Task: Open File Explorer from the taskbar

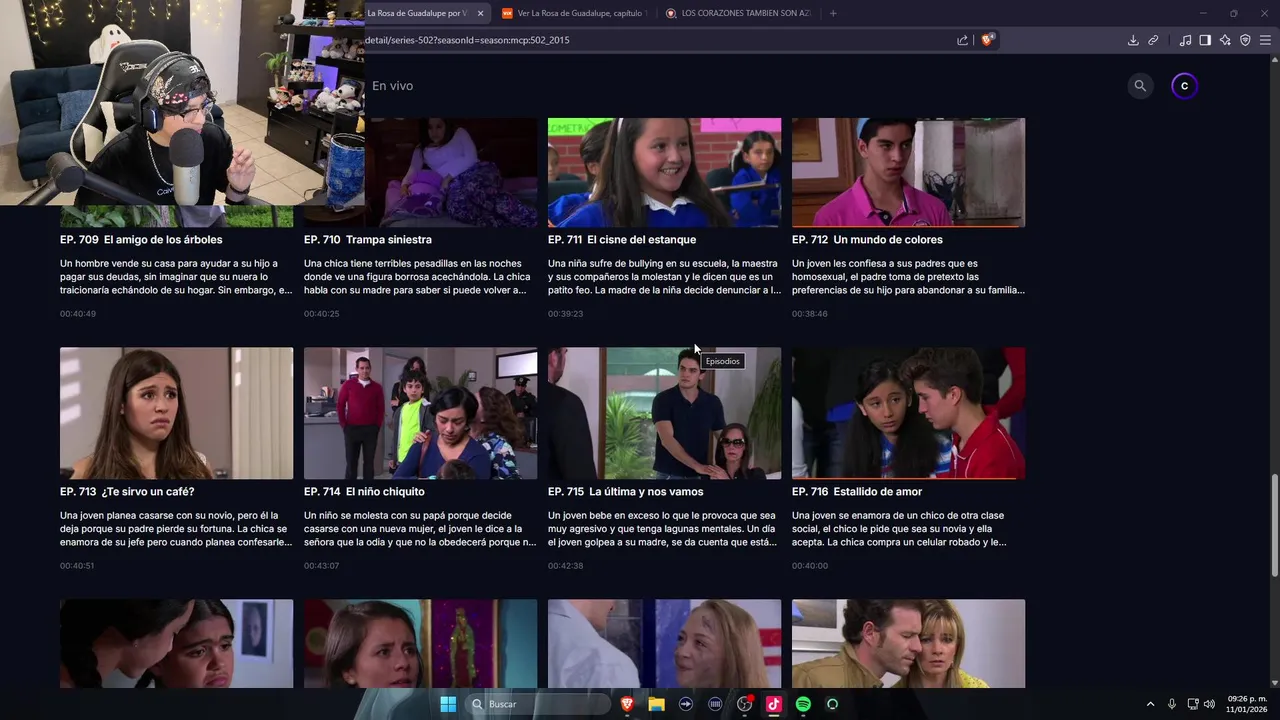Action: [656, 704]
